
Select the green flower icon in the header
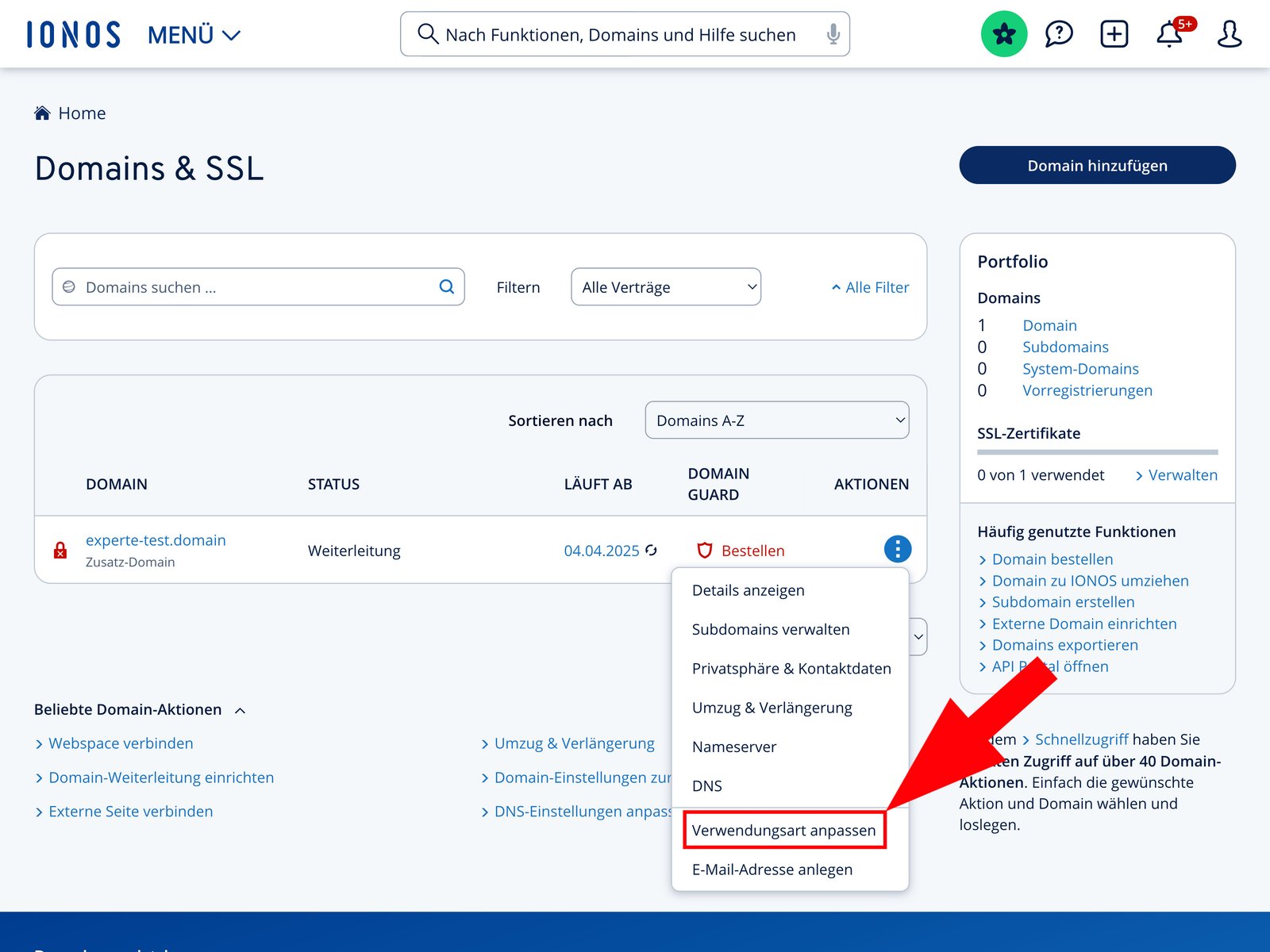point(1003,33)
